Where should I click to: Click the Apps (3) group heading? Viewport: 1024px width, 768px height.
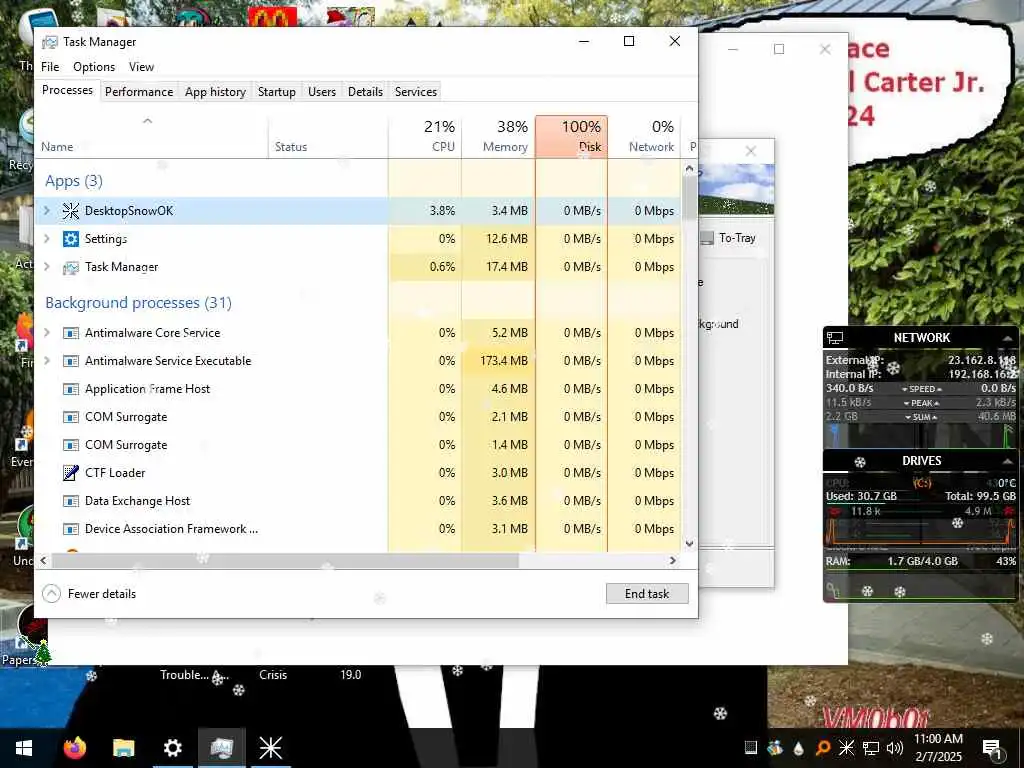[x=74, y=181]
